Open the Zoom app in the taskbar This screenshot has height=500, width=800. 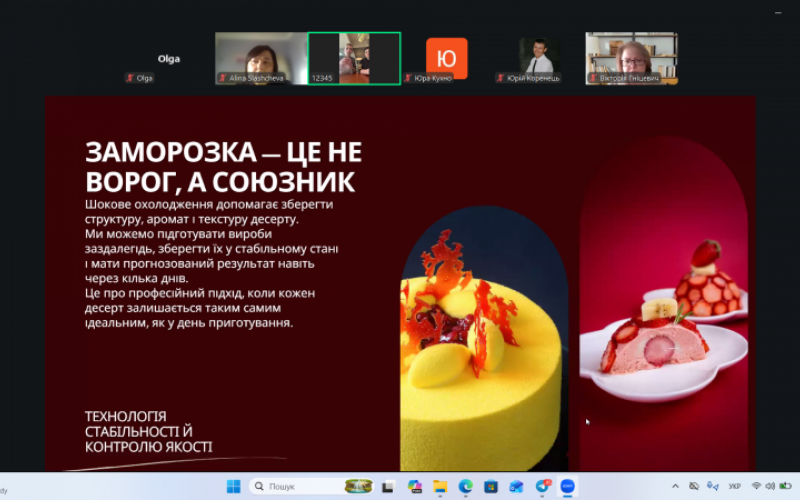[x=568, y=486]
